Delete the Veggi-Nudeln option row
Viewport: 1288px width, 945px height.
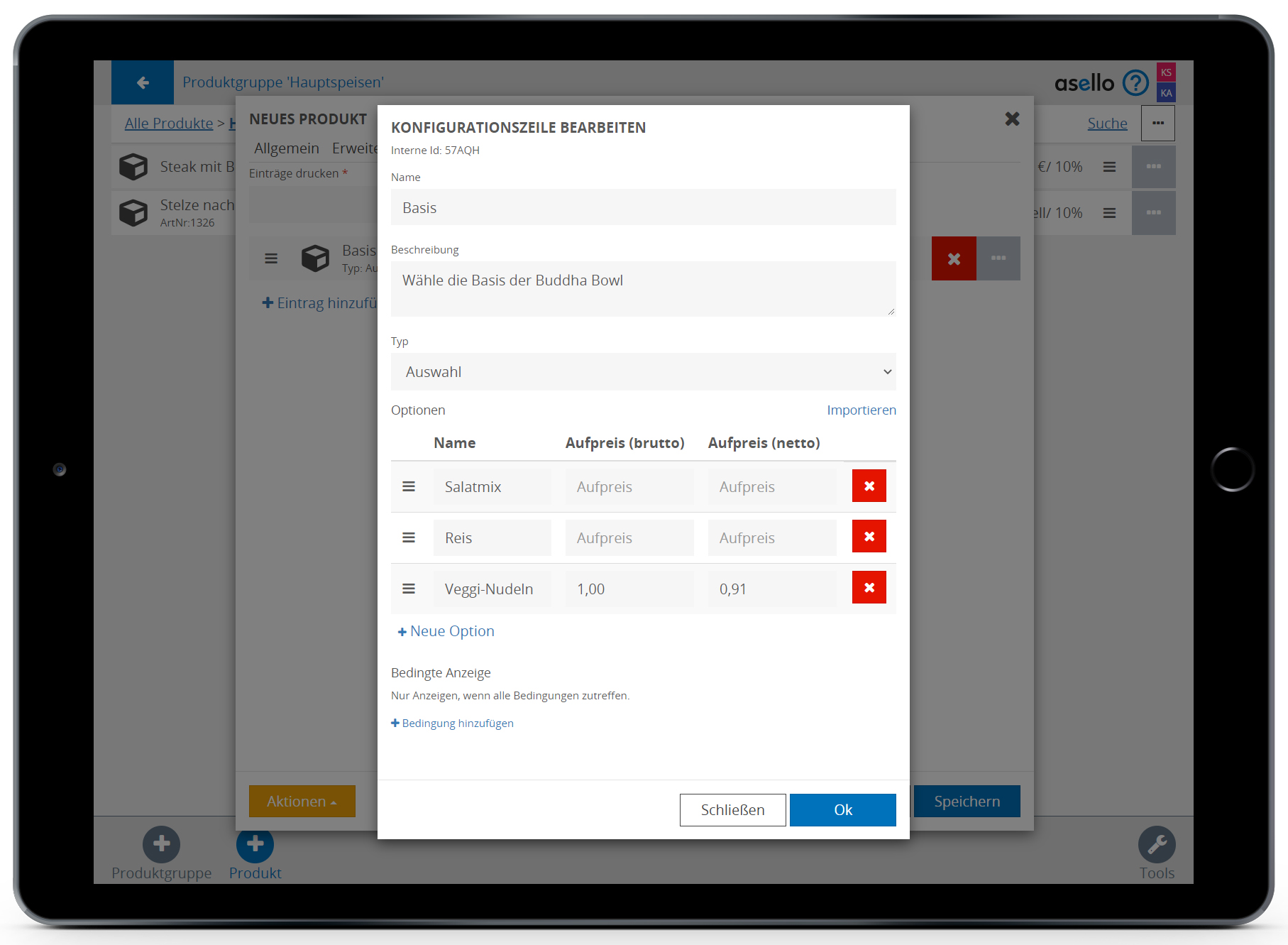(x=869, y=588)
